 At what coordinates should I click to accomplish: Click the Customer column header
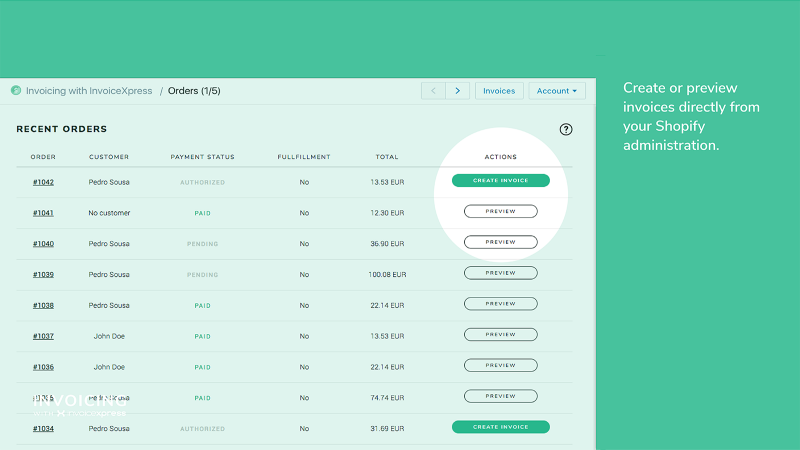[x=109, y=157]
